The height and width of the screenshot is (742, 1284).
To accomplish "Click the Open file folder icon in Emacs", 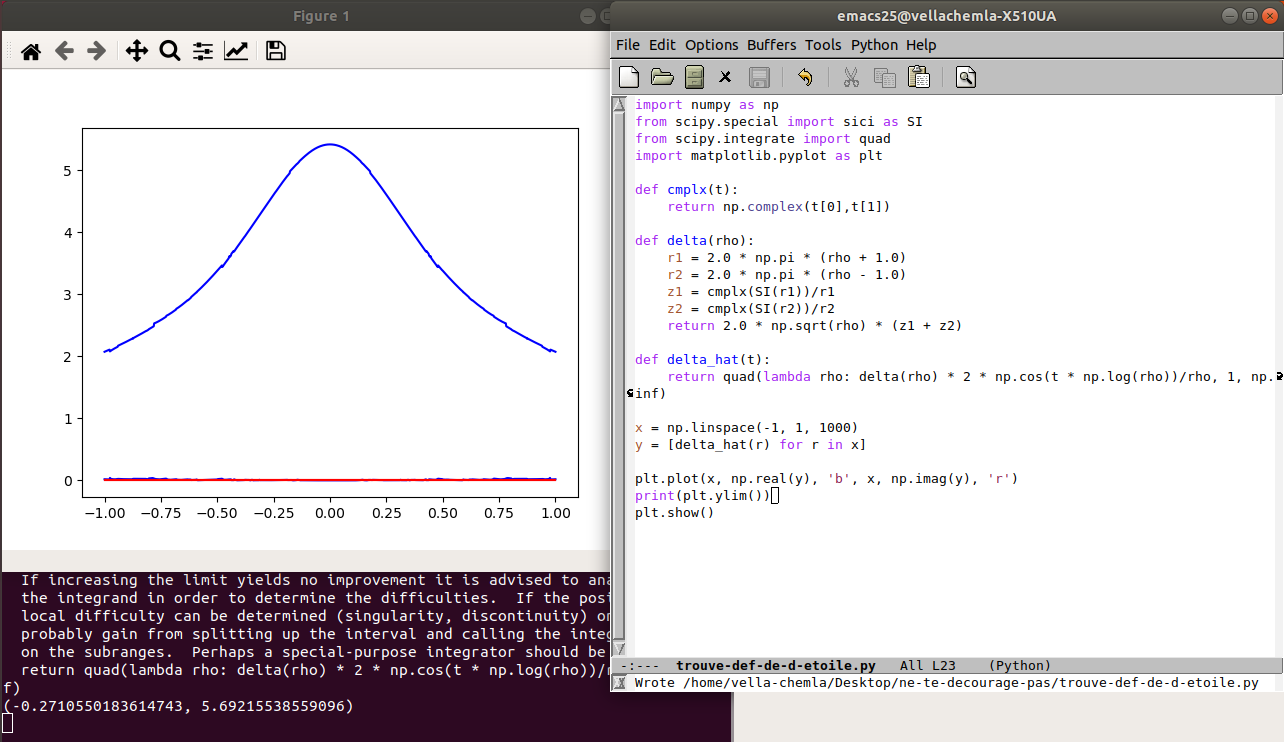I will pos(662,77).
